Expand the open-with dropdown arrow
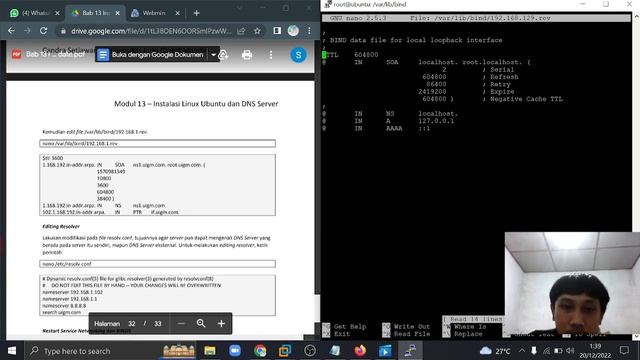 tap(213, 54)
